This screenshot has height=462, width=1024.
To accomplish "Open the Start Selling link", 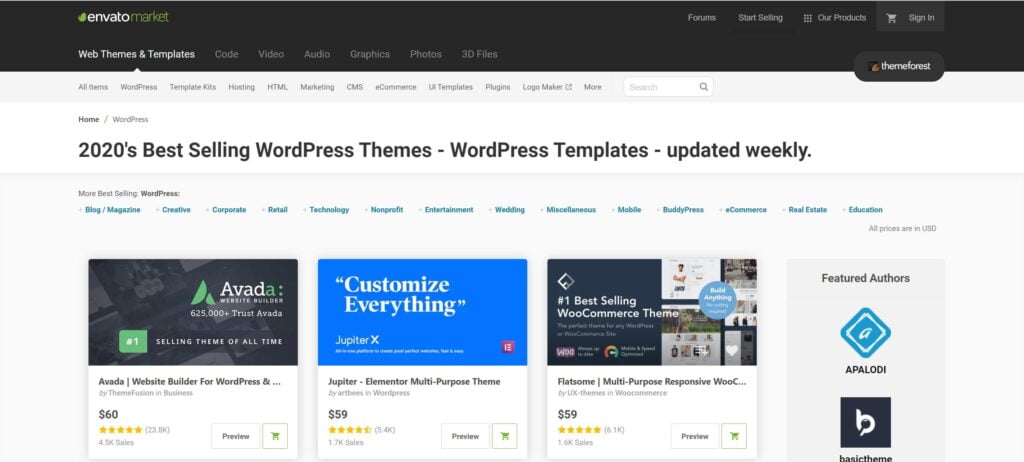I will (760, 18).
